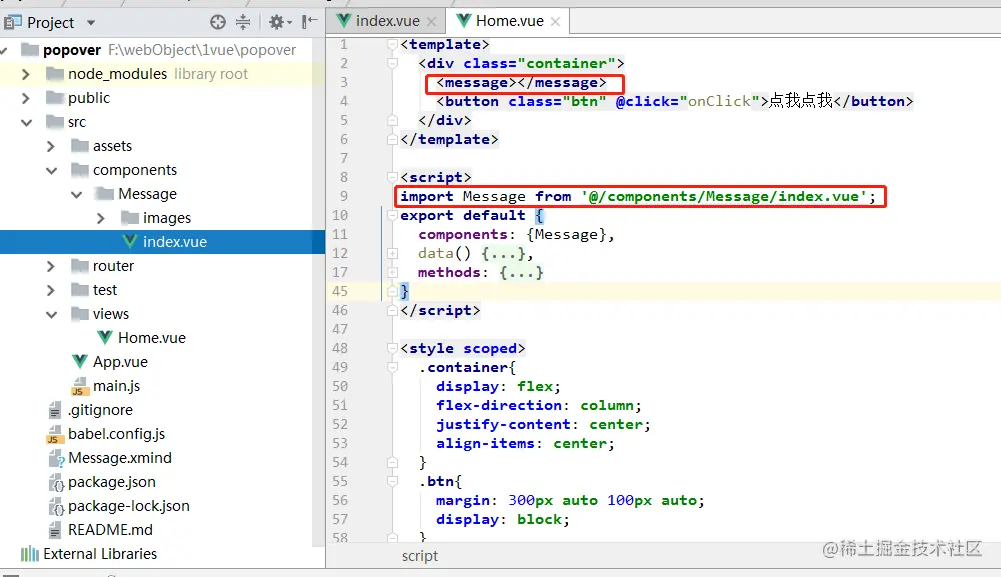This screenshot has height=577, width=1001.
Task: Collapse the src folder
Action: [x=26, y=122]
